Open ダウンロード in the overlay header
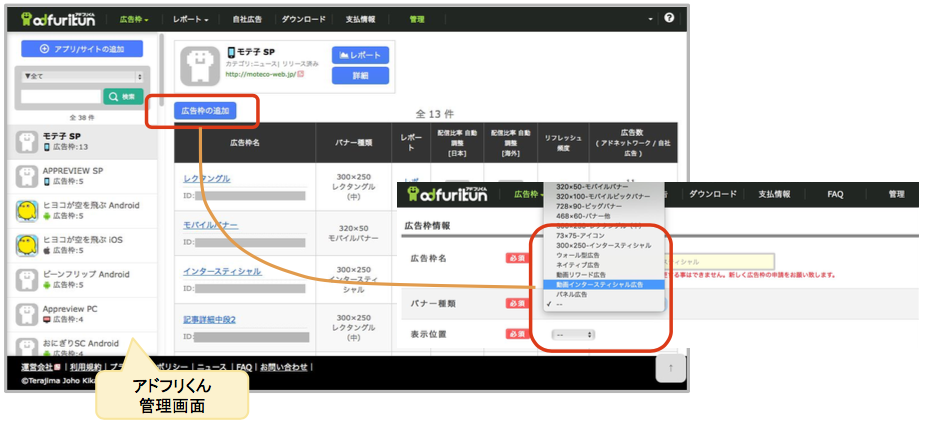Screen dimensions: 925x424 click(713, 194)
